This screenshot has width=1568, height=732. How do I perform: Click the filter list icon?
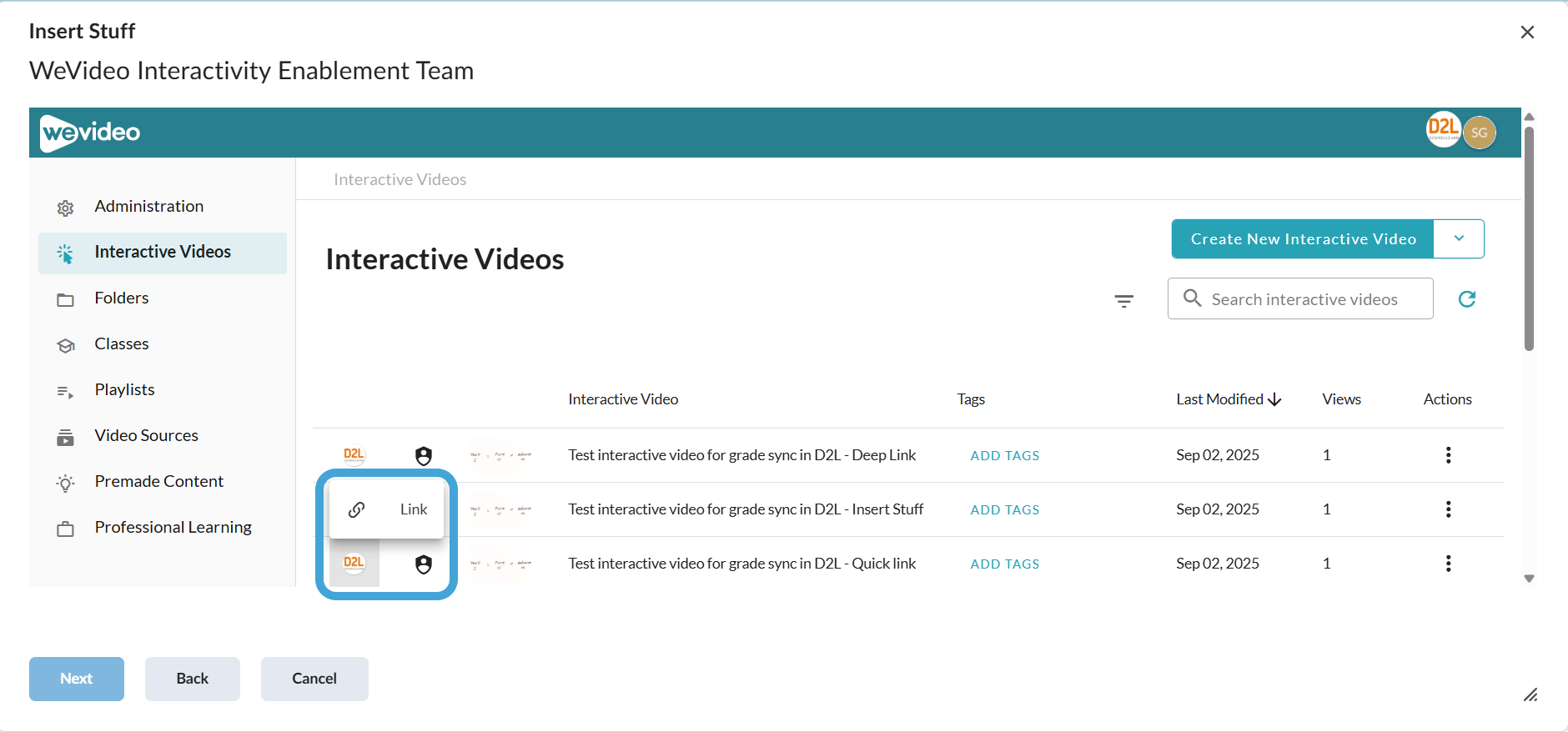[x=1124, y=301]
